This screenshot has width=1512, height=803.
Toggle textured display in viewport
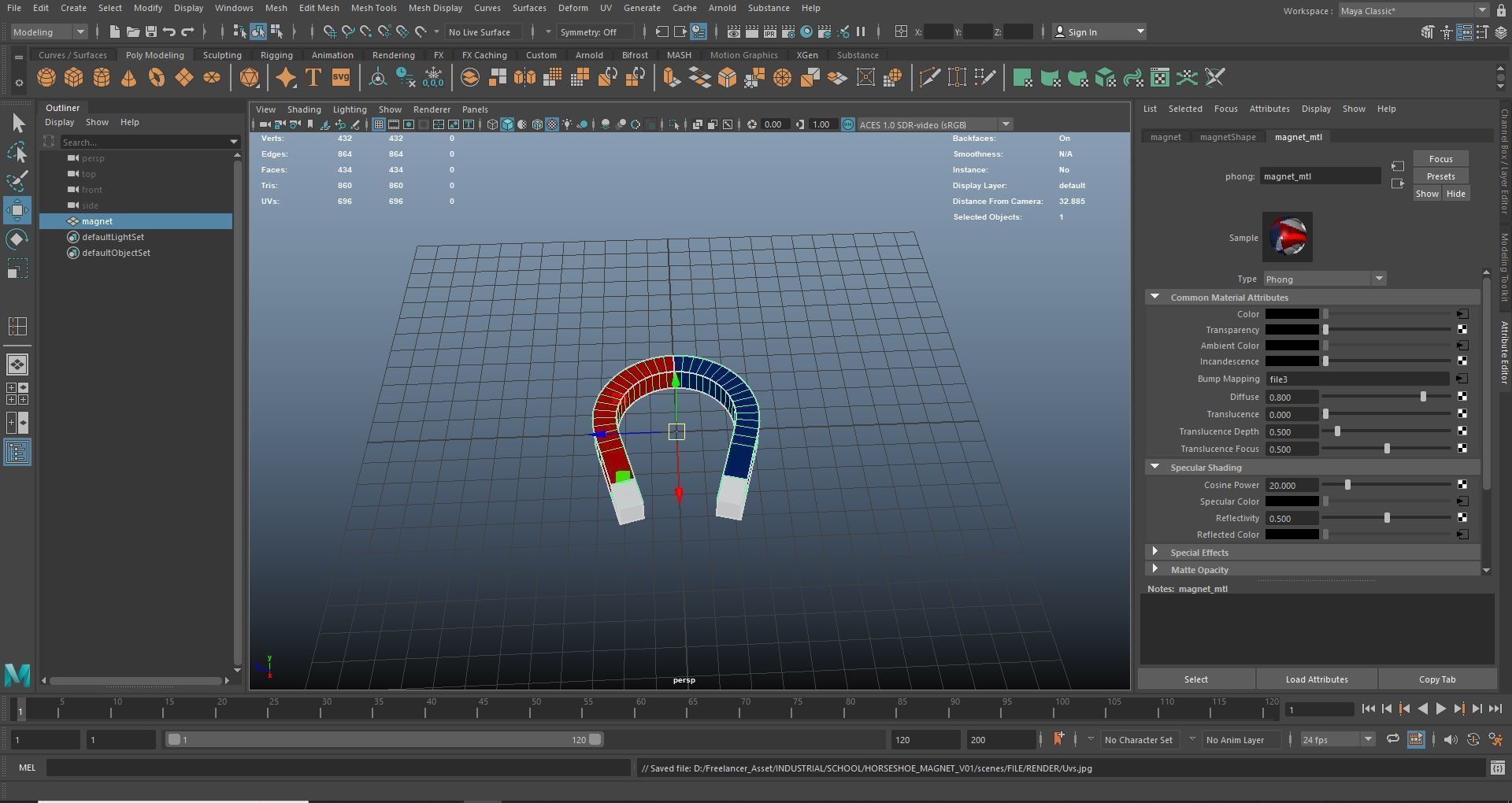[552, 124]
